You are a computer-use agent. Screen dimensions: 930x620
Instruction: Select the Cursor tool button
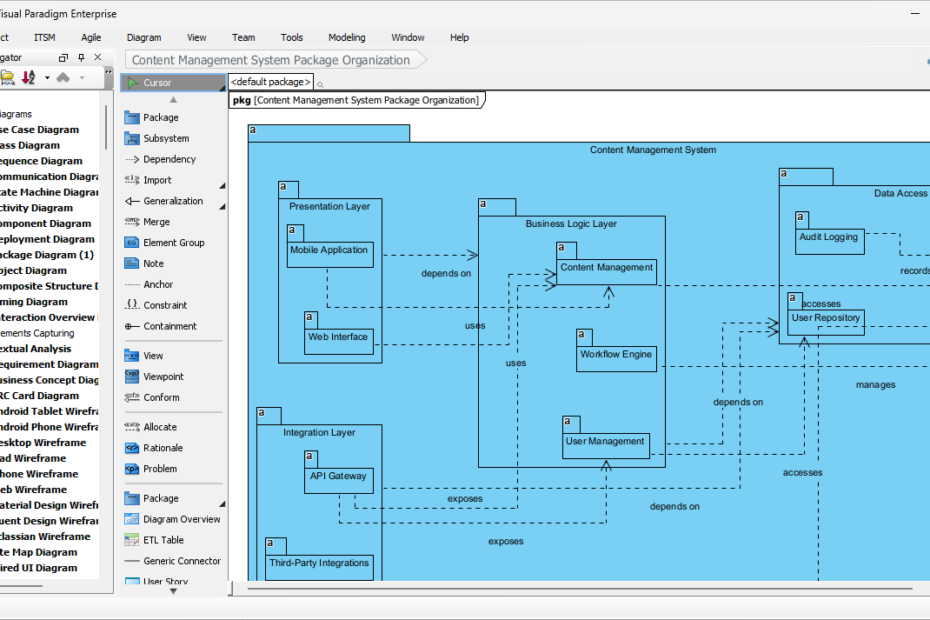(x=160, y=82)
